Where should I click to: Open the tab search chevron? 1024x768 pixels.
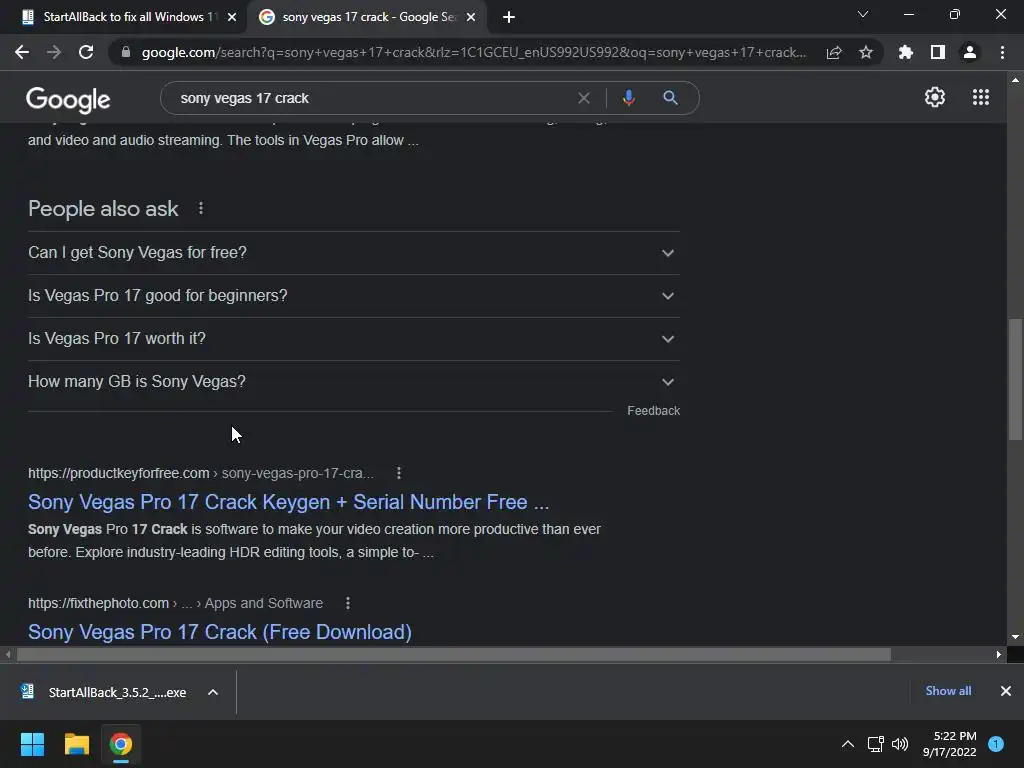(x=863, y=14)
